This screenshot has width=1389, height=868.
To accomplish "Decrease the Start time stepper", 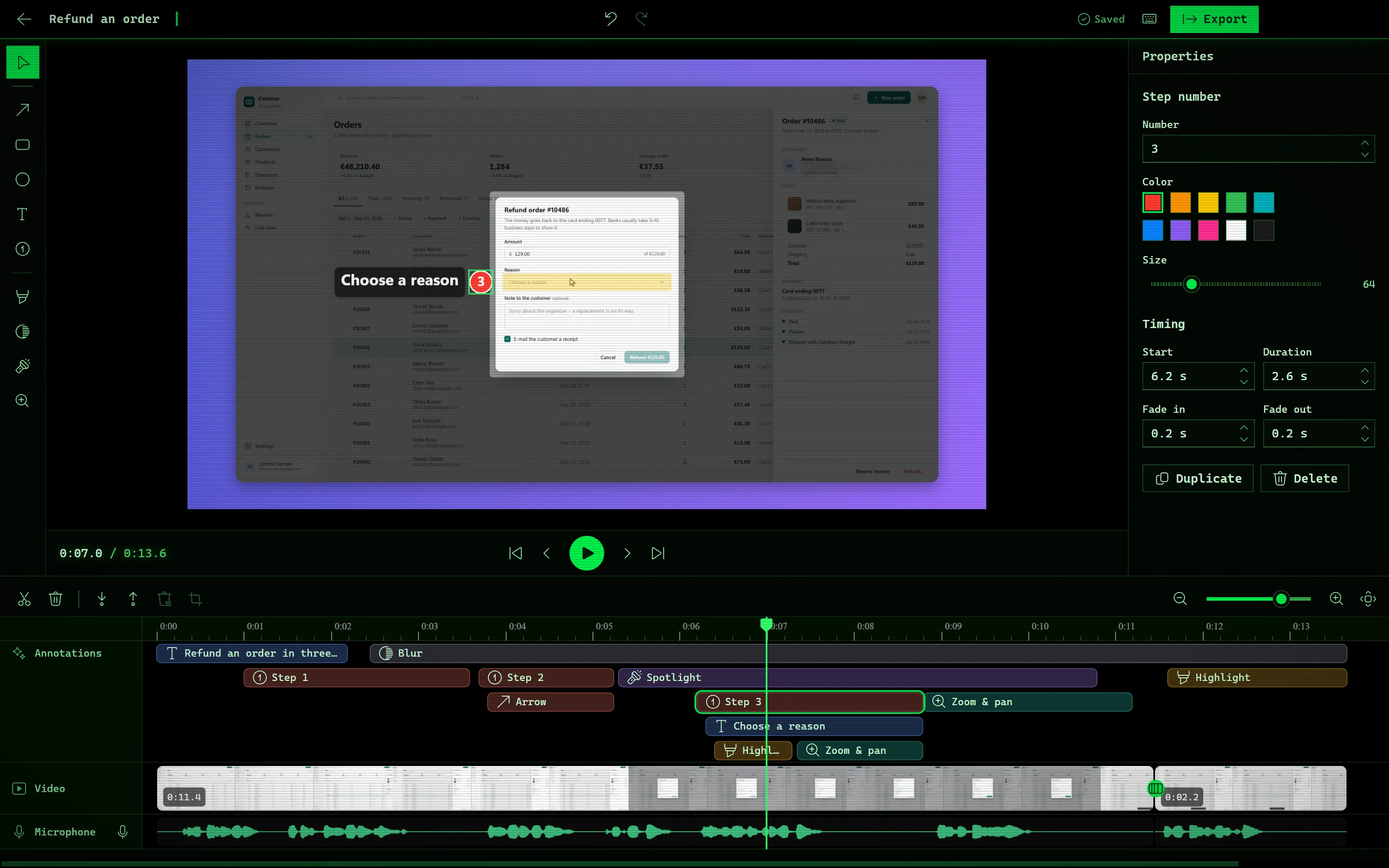I will point(1244,382).
